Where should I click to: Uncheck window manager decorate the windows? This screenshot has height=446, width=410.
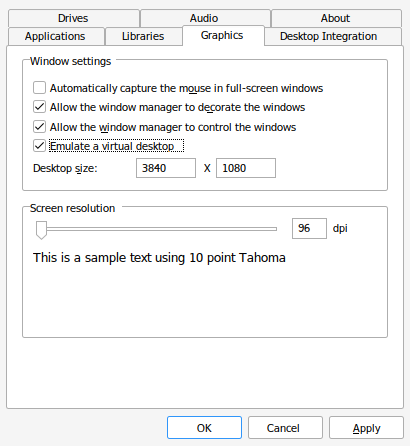click(x=40, y=107)
